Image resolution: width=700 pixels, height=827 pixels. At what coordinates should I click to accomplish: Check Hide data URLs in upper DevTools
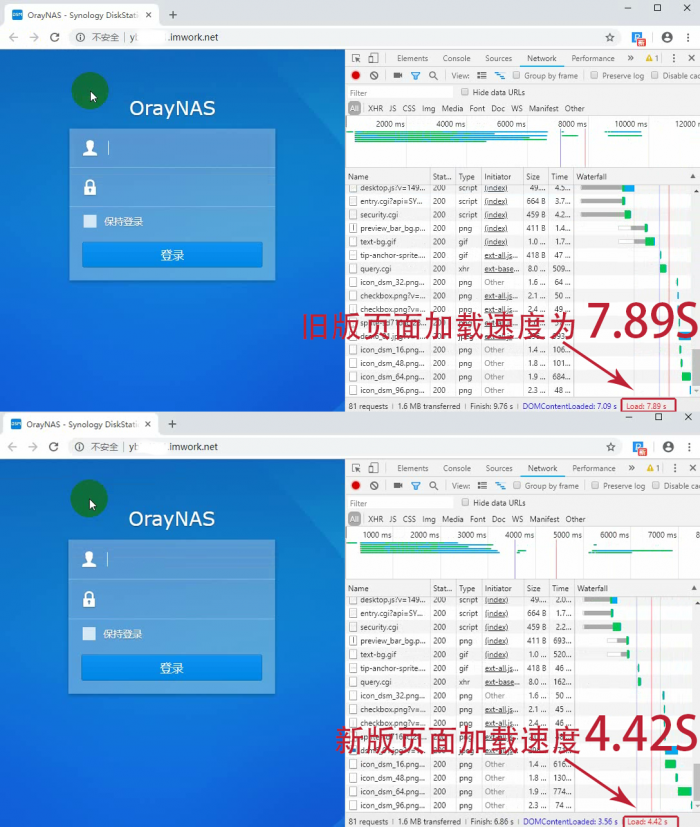pos(465,92)
